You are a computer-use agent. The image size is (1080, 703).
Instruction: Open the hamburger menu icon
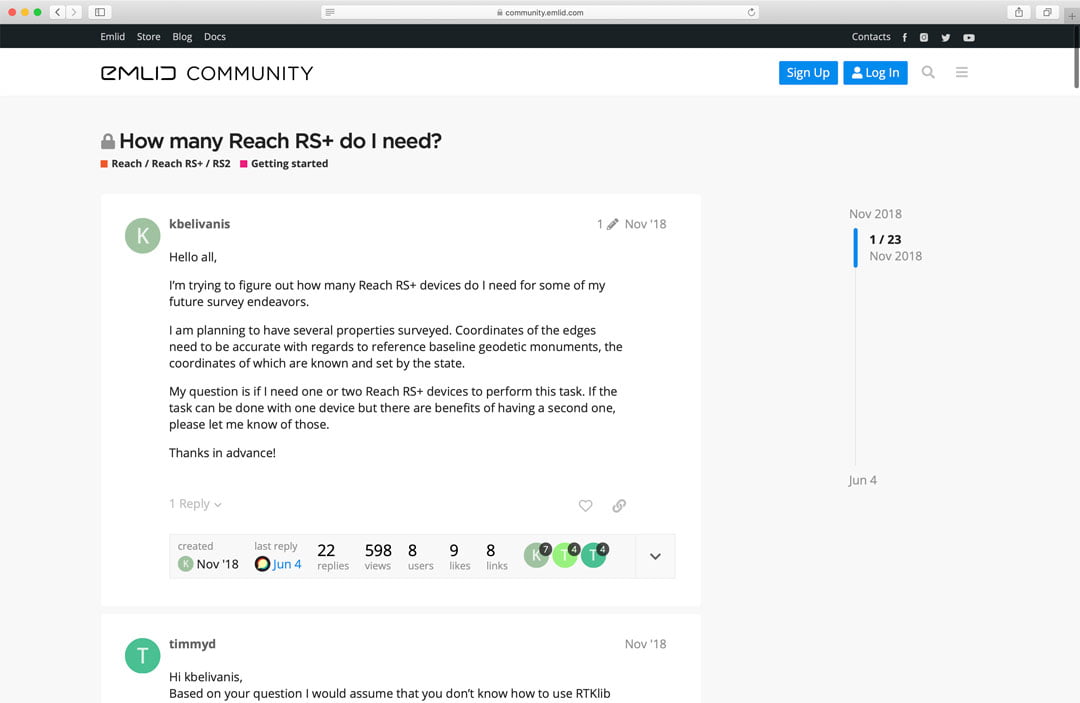(962, 72)
